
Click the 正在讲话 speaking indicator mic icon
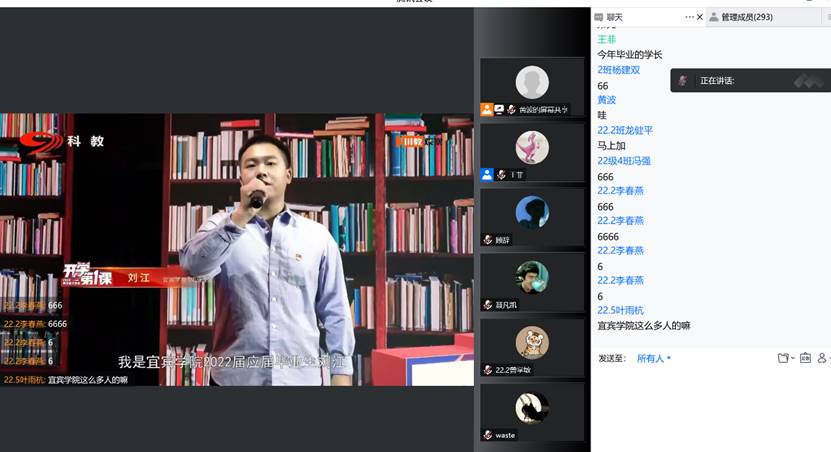click(683, 81)
